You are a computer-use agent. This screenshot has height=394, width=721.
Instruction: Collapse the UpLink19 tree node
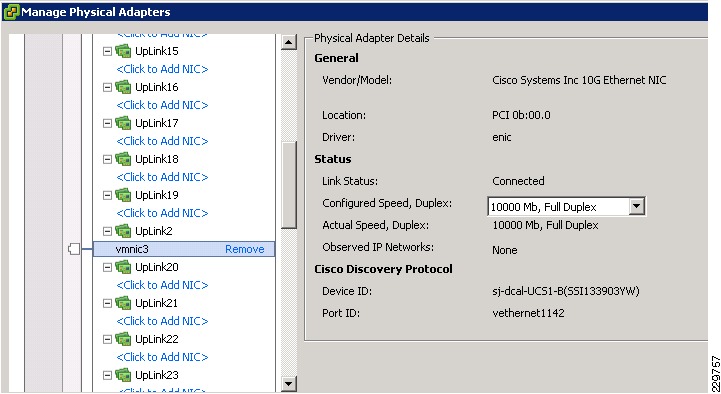pyautogui.click(x=107, y=195)
